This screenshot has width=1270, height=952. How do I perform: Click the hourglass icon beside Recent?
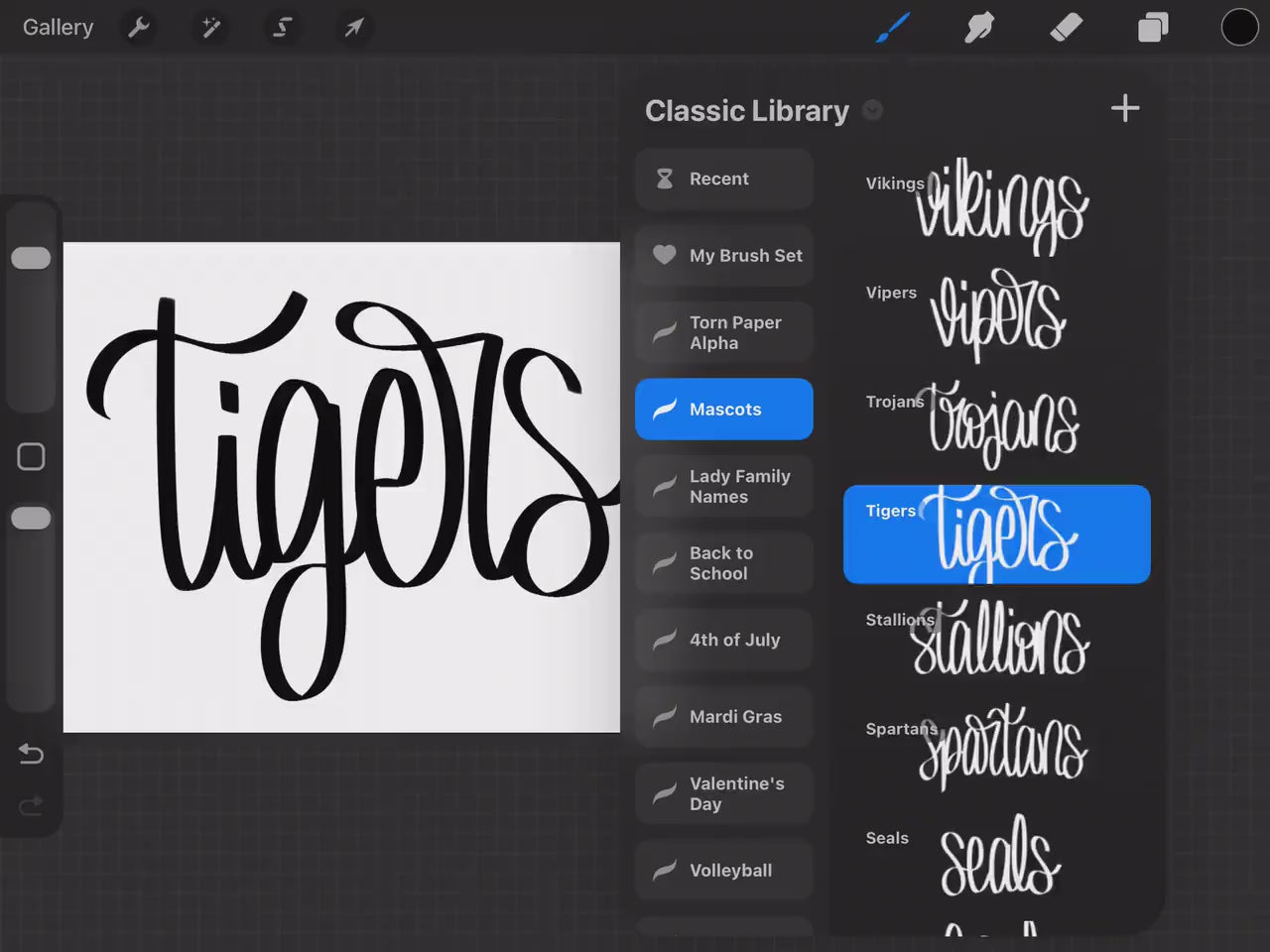[x=665, y=178]
